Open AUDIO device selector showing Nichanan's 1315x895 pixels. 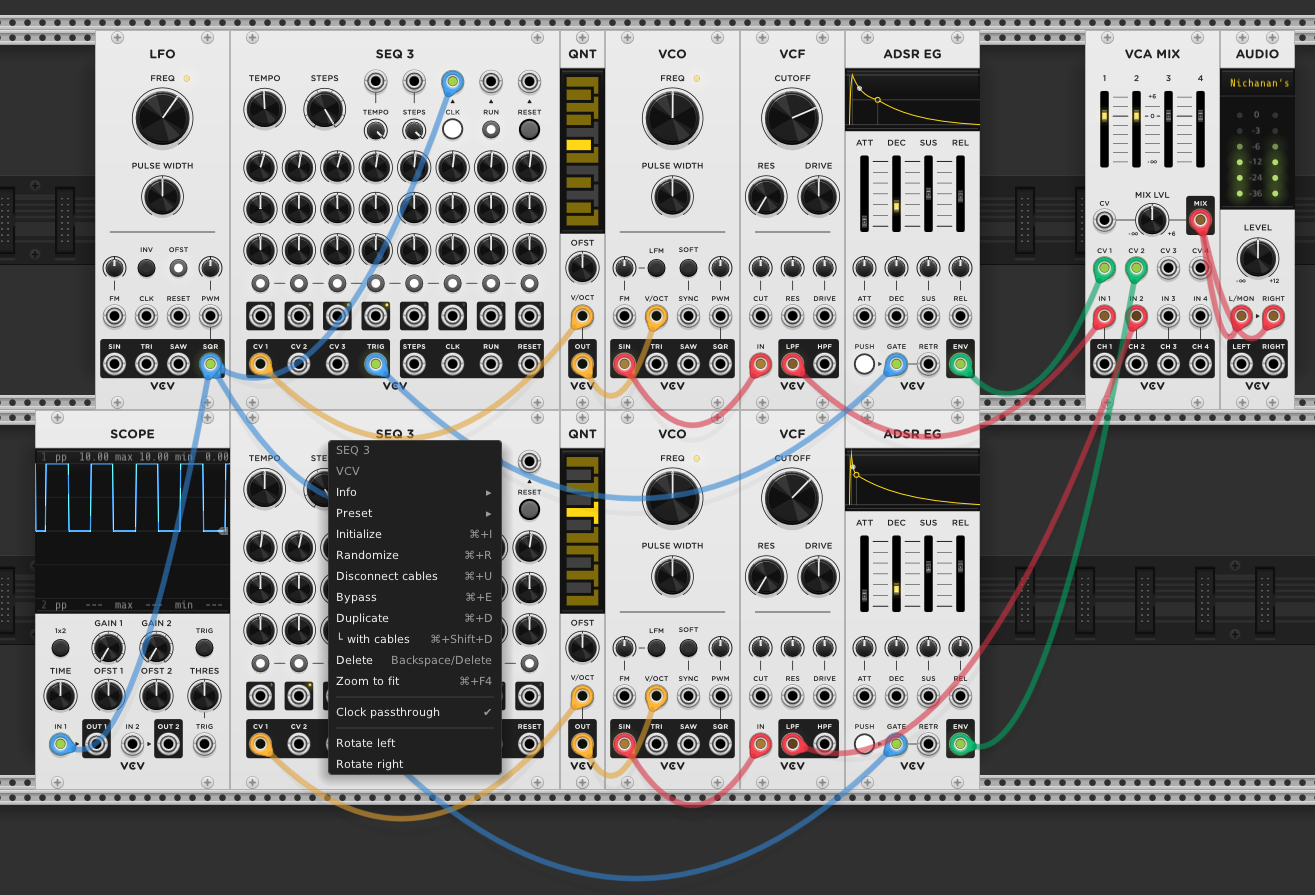pyautogui.click(x=1258, y=83)
